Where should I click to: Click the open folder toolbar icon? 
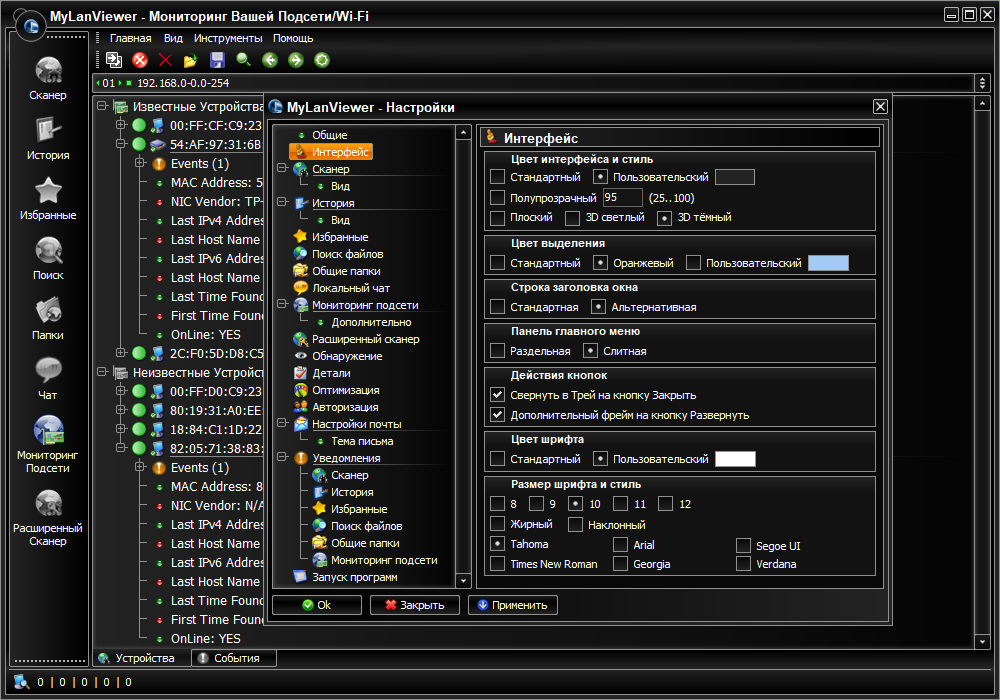click(190, 61)
